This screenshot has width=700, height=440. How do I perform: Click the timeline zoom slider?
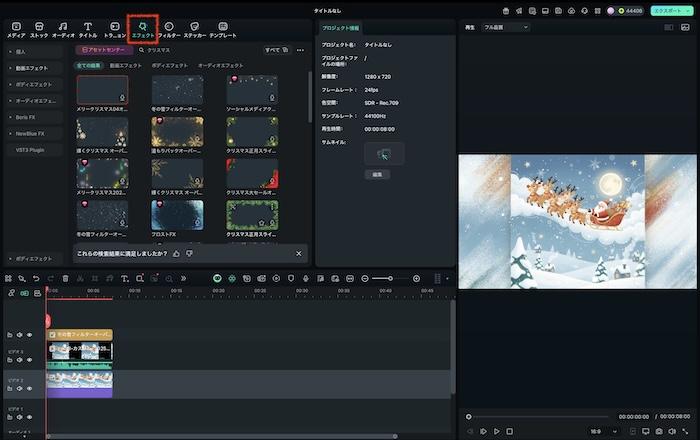pos(392,278)
